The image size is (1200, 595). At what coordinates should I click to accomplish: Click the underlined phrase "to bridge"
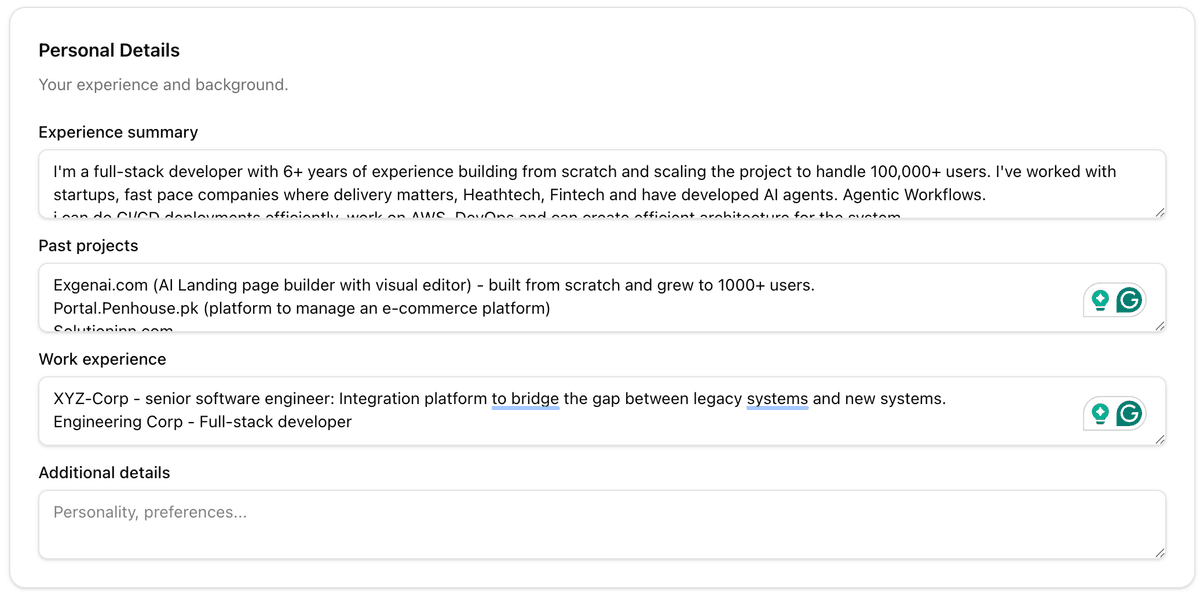tap(525, 399)
